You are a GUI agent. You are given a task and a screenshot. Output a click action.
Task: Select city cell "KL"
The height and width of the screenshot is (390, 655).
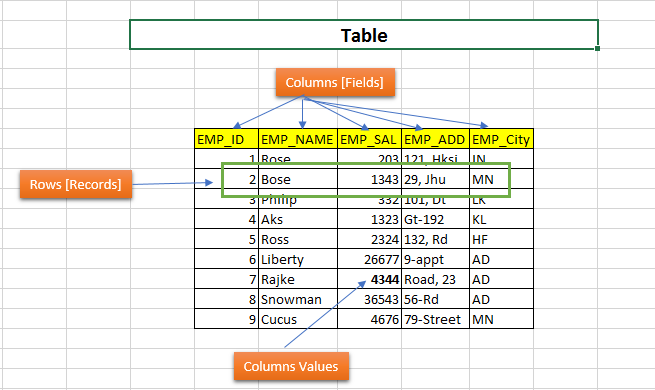[501, 219]
